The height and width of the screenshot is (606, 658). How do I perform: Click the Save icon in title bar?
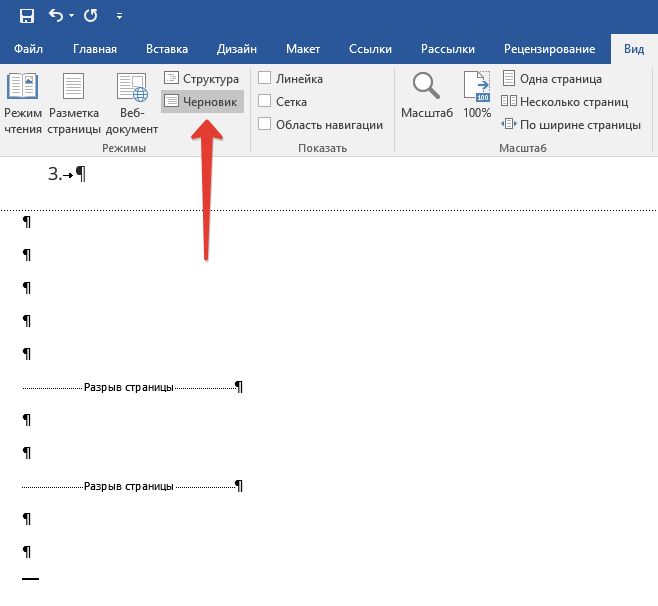click(x=27, y=16)
